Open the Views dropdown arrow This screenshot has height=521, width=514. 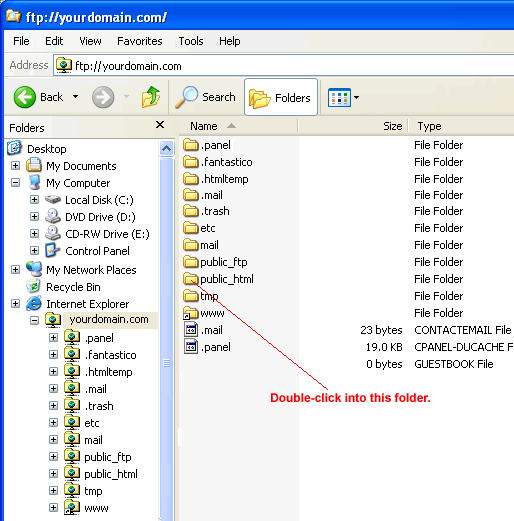point(356,98)
